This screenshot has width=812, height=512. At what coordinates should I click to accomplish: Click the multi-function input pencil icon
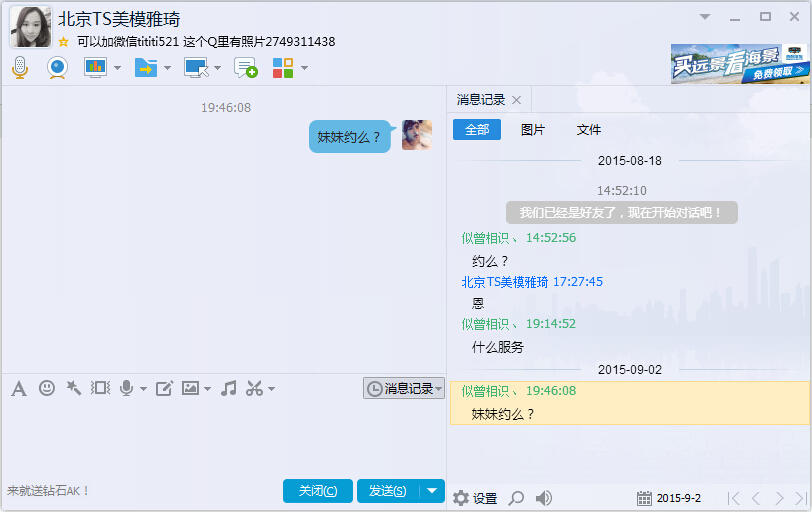tap(164, 388)
